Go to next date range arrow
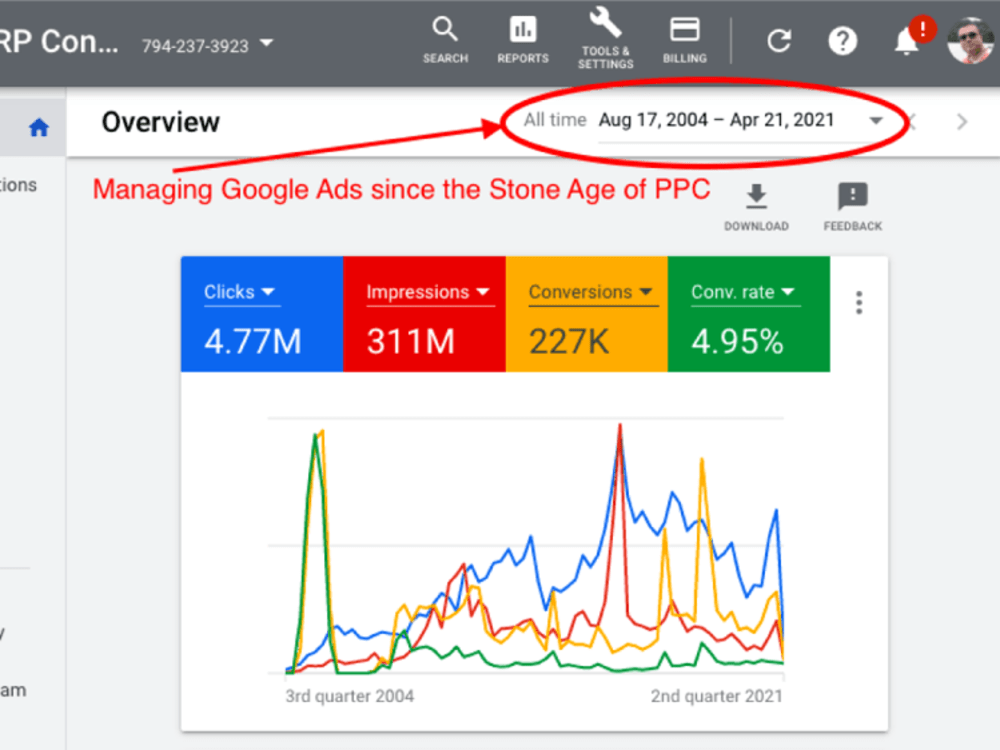Image resolution: width=1000 pixels, height=750 pixels. click(x=962, y=121)
